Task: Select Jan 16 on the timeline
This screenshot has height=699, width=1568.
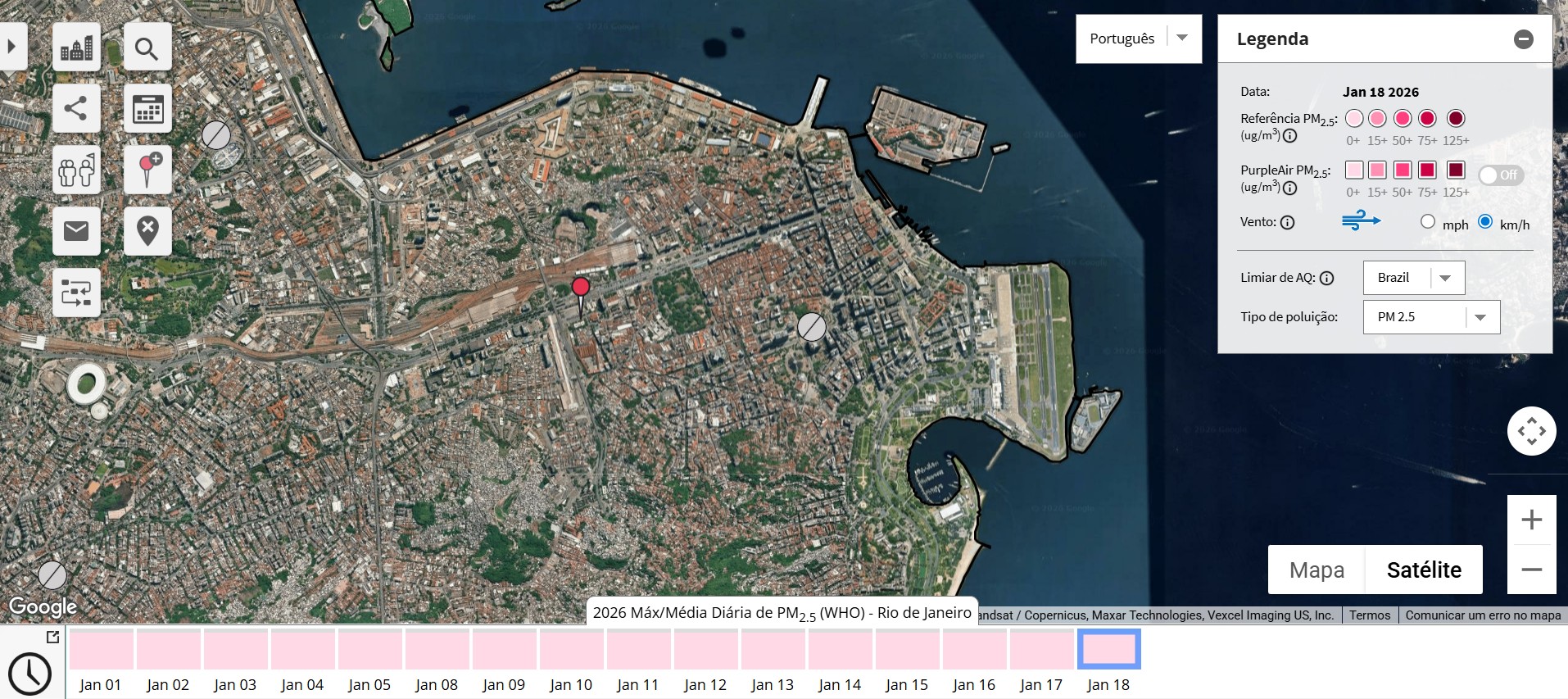Action: tap(974, 650)
